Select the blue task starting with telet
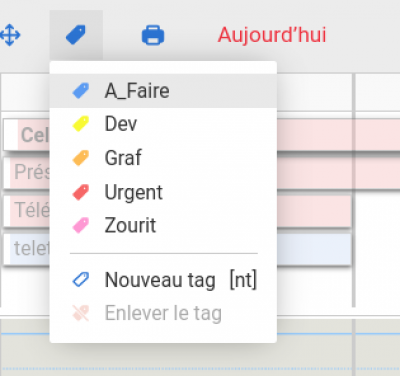The height and width of the screenshot is (376, 400). pyautogui.click(x=27, y=249)
